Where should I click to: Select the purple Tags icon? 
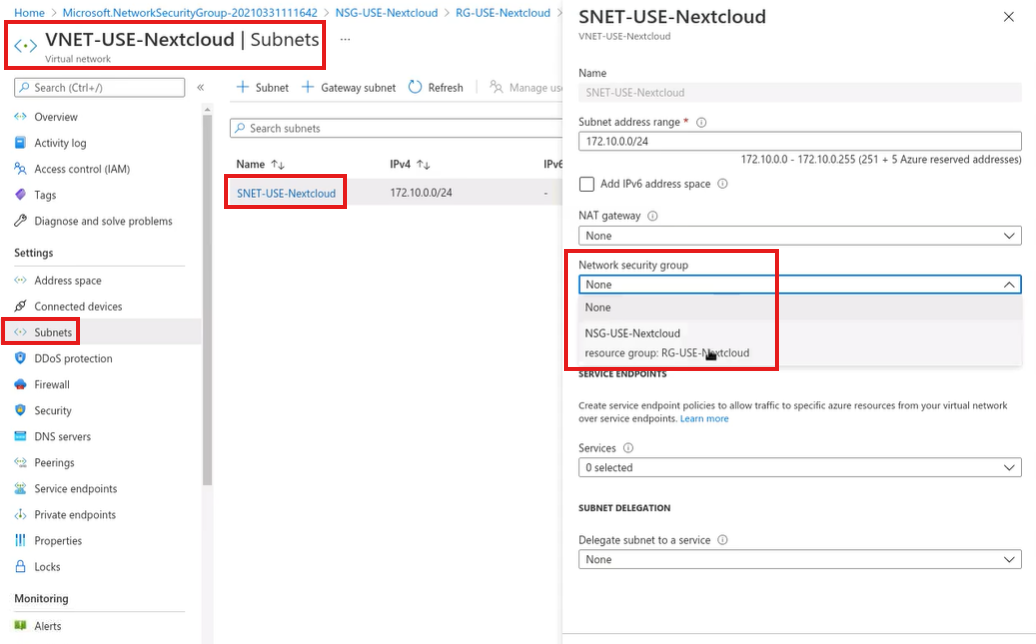point(20,195)
